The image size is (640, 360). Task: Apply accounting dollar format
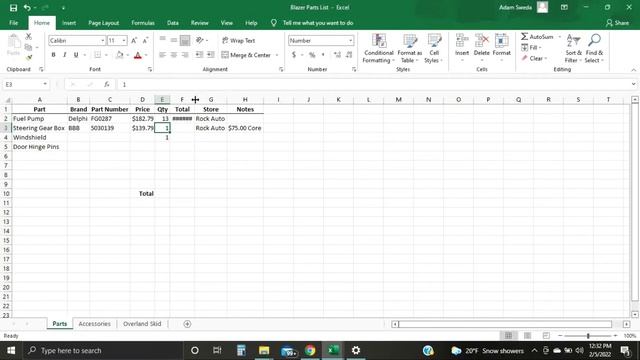(294, 55)
